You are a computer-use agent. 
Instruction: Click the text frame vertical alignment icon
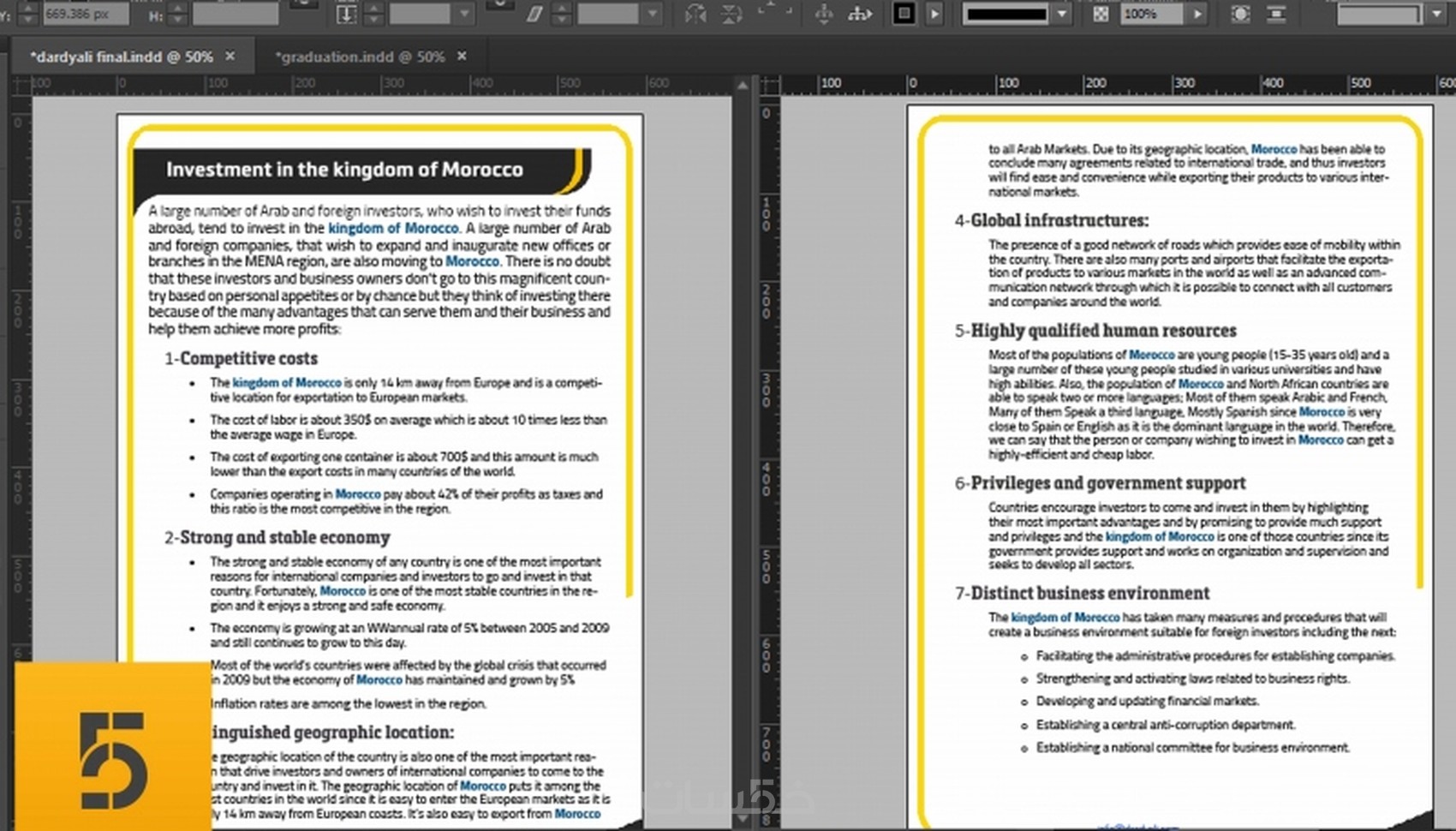pyautogui.click(x=346, y=14)
